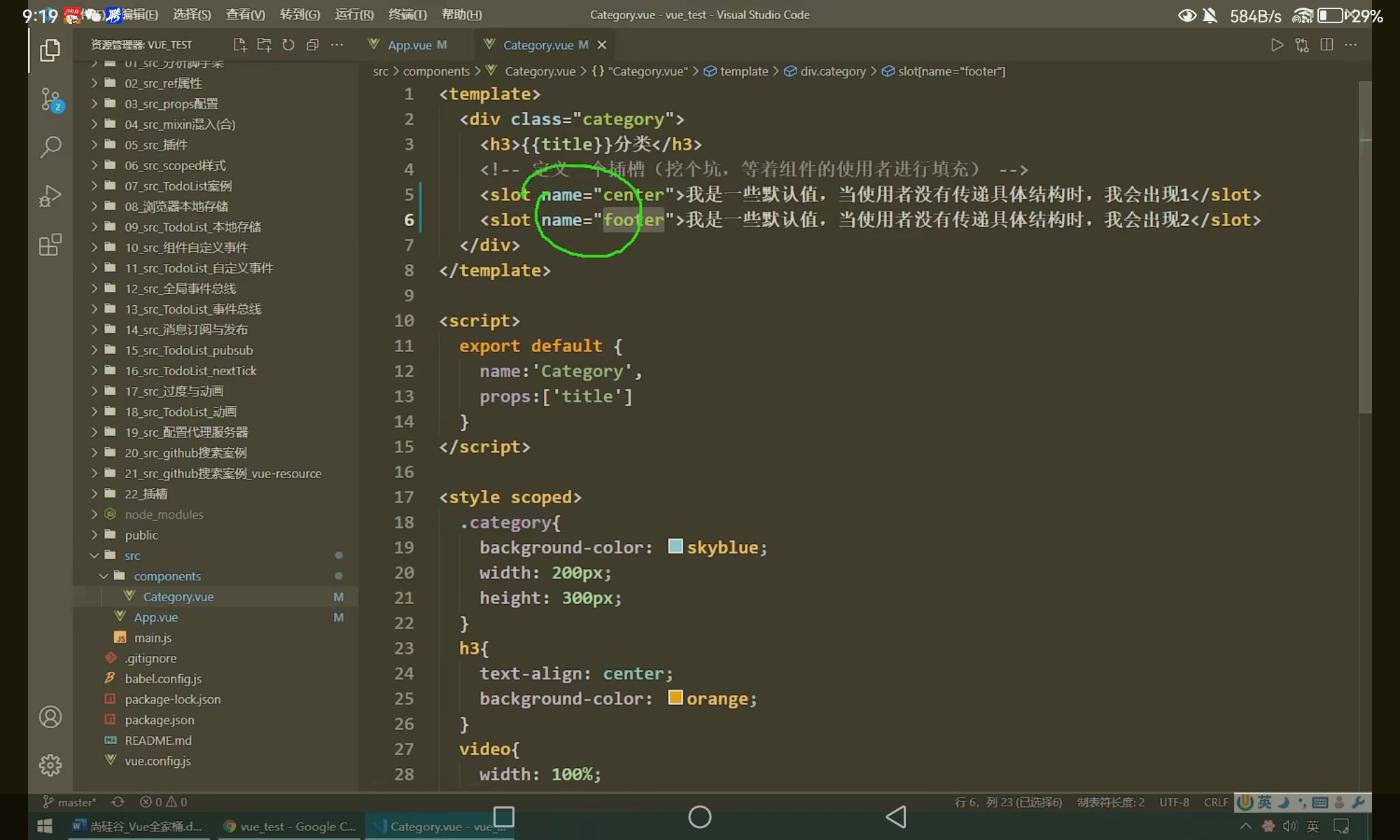The image size is (1400, 840).
Task: Expand the 22_插槽 folder
Action: pos(146,494)
